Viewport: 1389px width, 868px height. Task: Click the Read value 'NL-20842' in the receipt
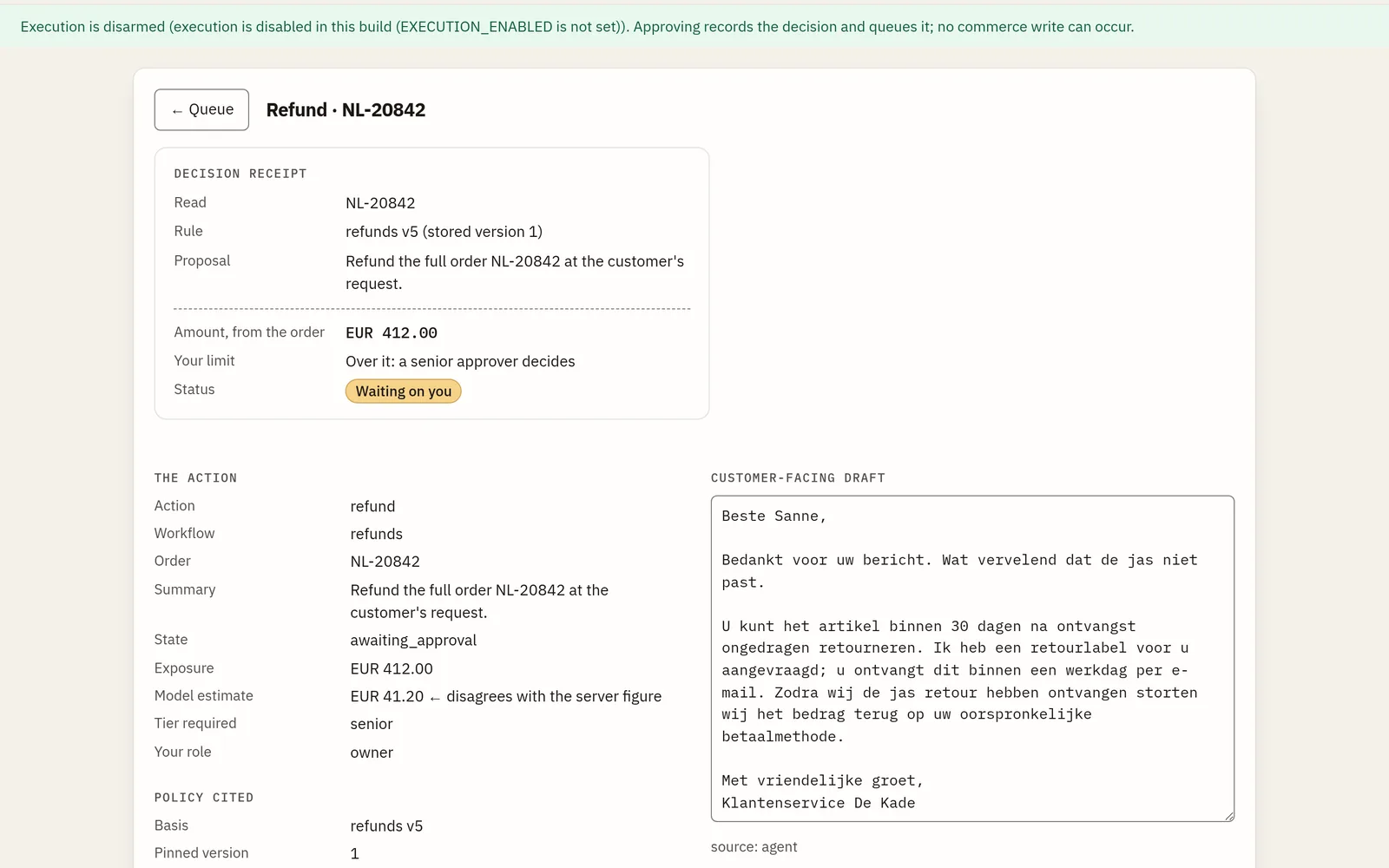[x=380, y=203]
